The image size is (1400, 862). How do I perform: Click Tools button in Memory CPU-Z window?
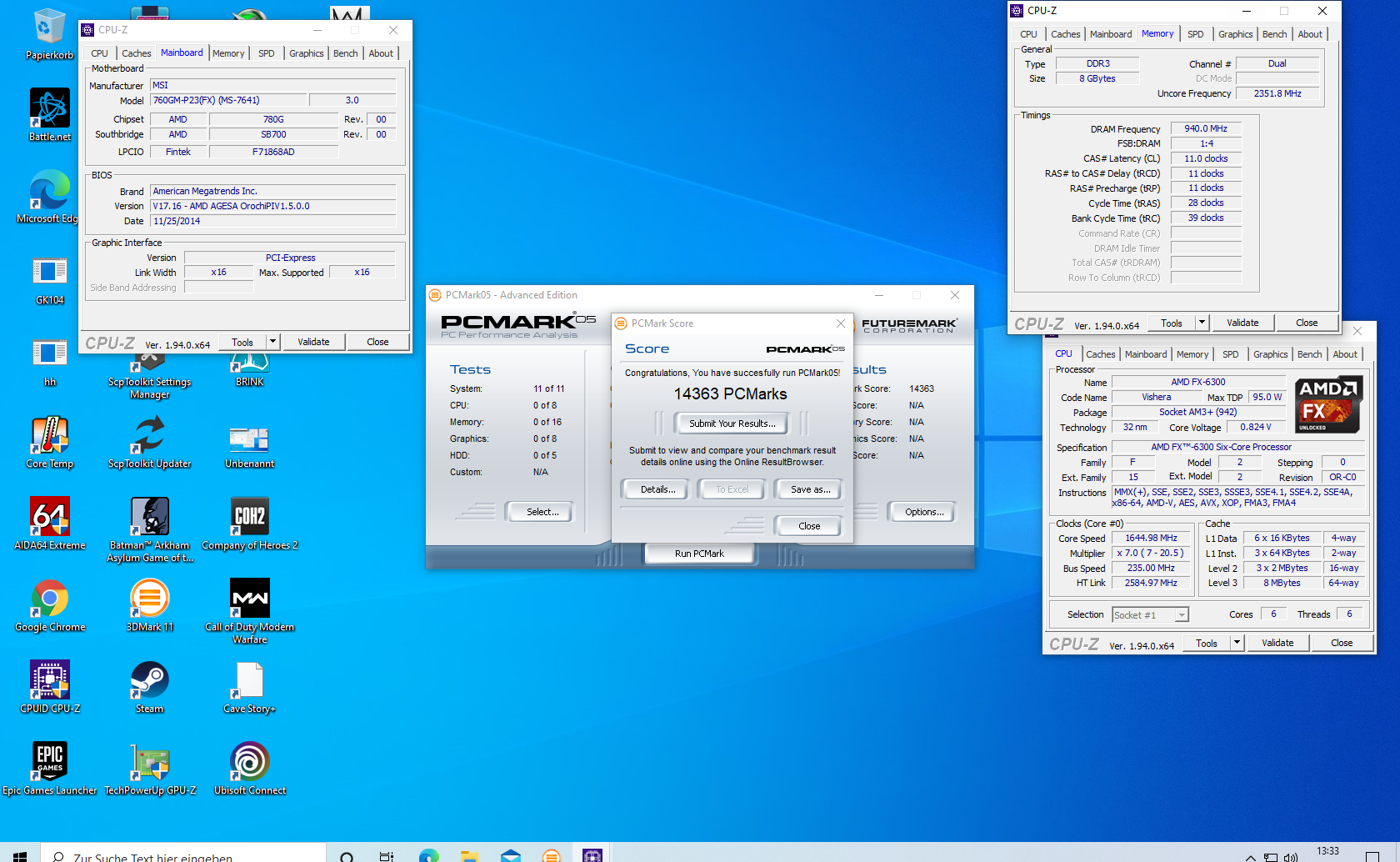pyautogui.click(x=1172, y=323)
